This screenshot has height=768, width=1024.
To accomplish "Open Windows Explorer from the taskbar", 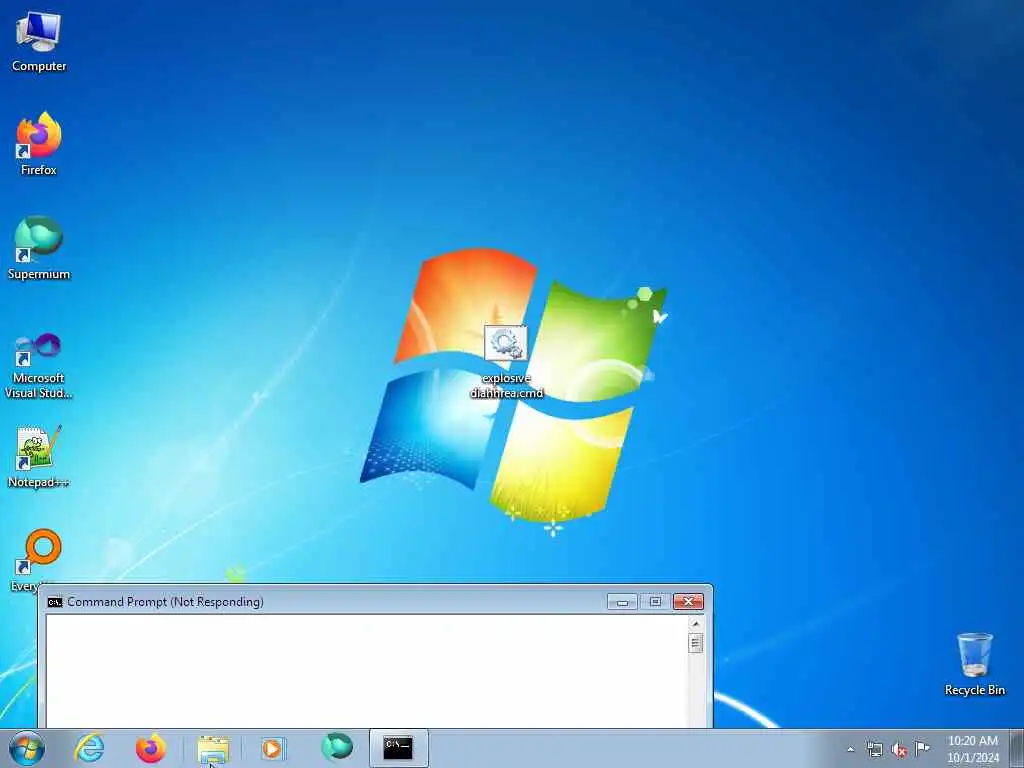I will coord(213,748).
